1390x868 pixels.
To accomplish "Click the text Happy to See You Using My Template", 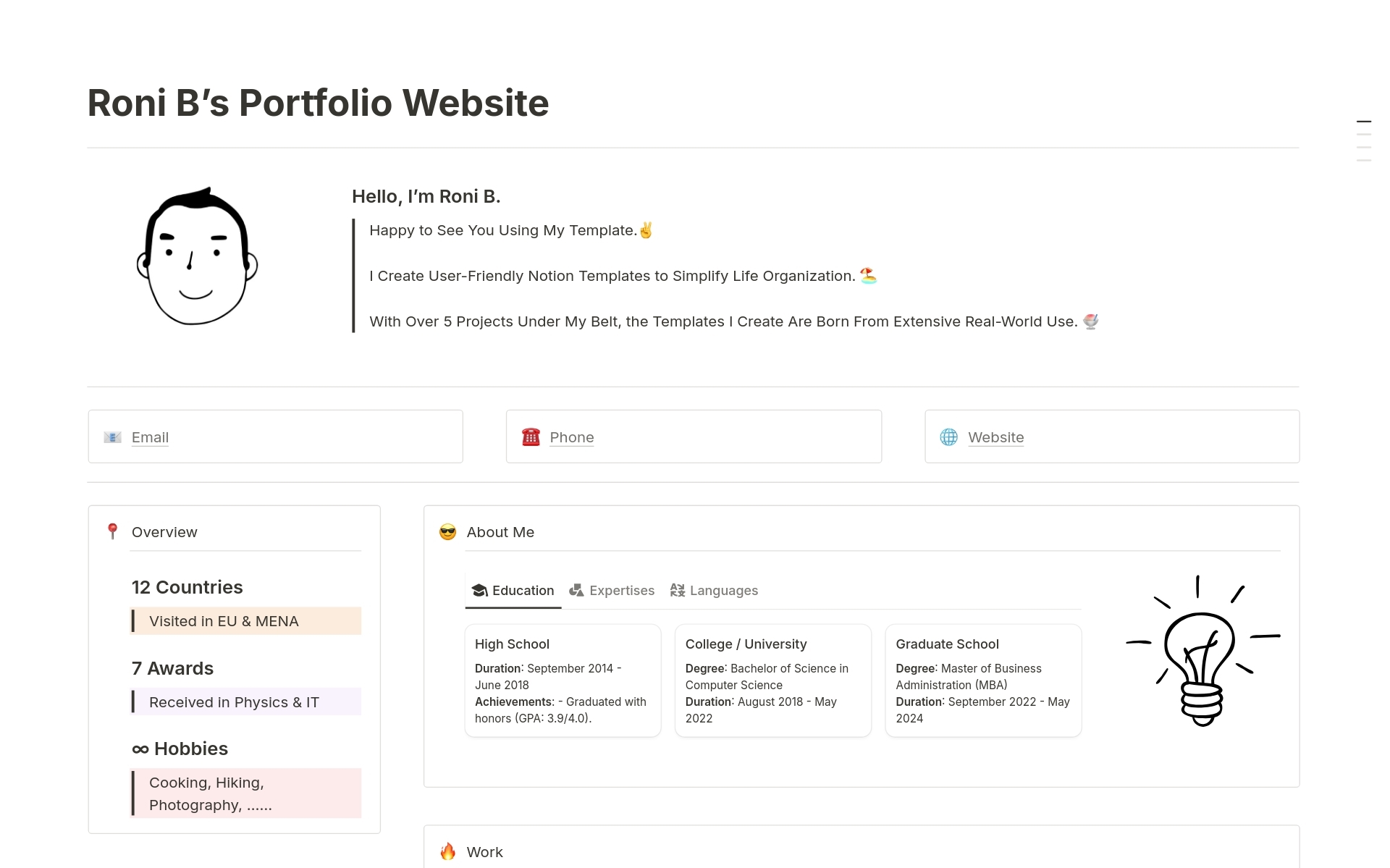I will tap(503, 230).
